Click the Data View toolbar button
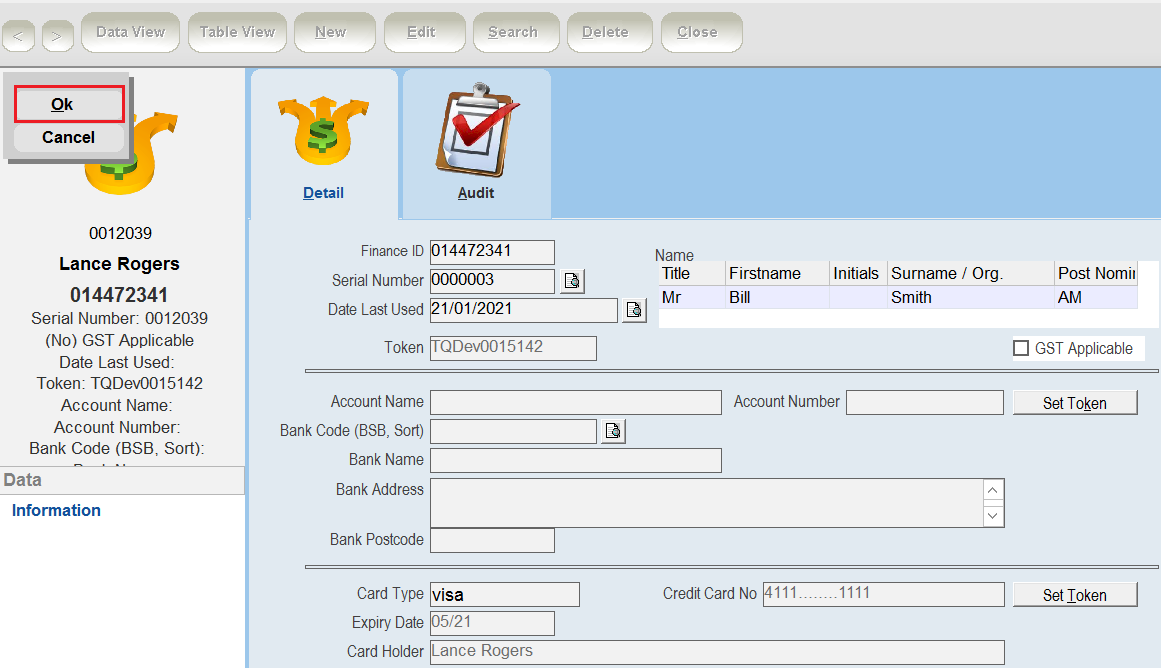1161x668 pixels. 130,32
